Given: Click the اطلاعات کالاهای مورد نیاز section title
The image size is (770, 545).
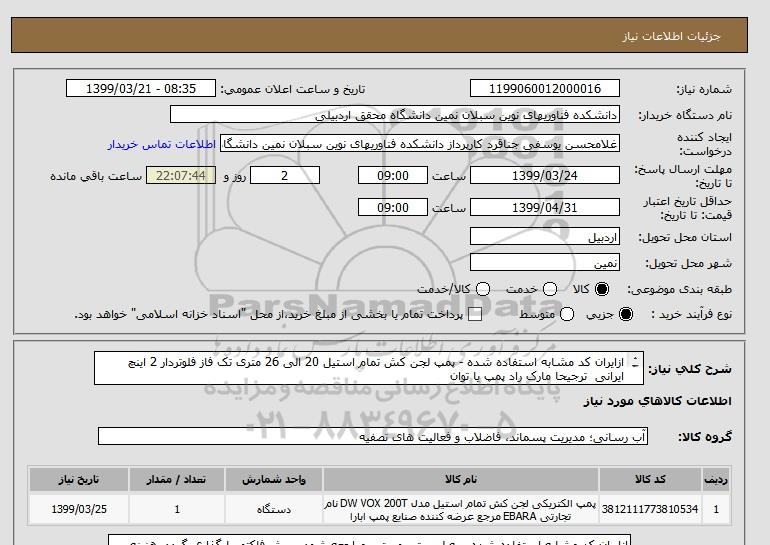Looking at the screenshot, I should 658,401.
